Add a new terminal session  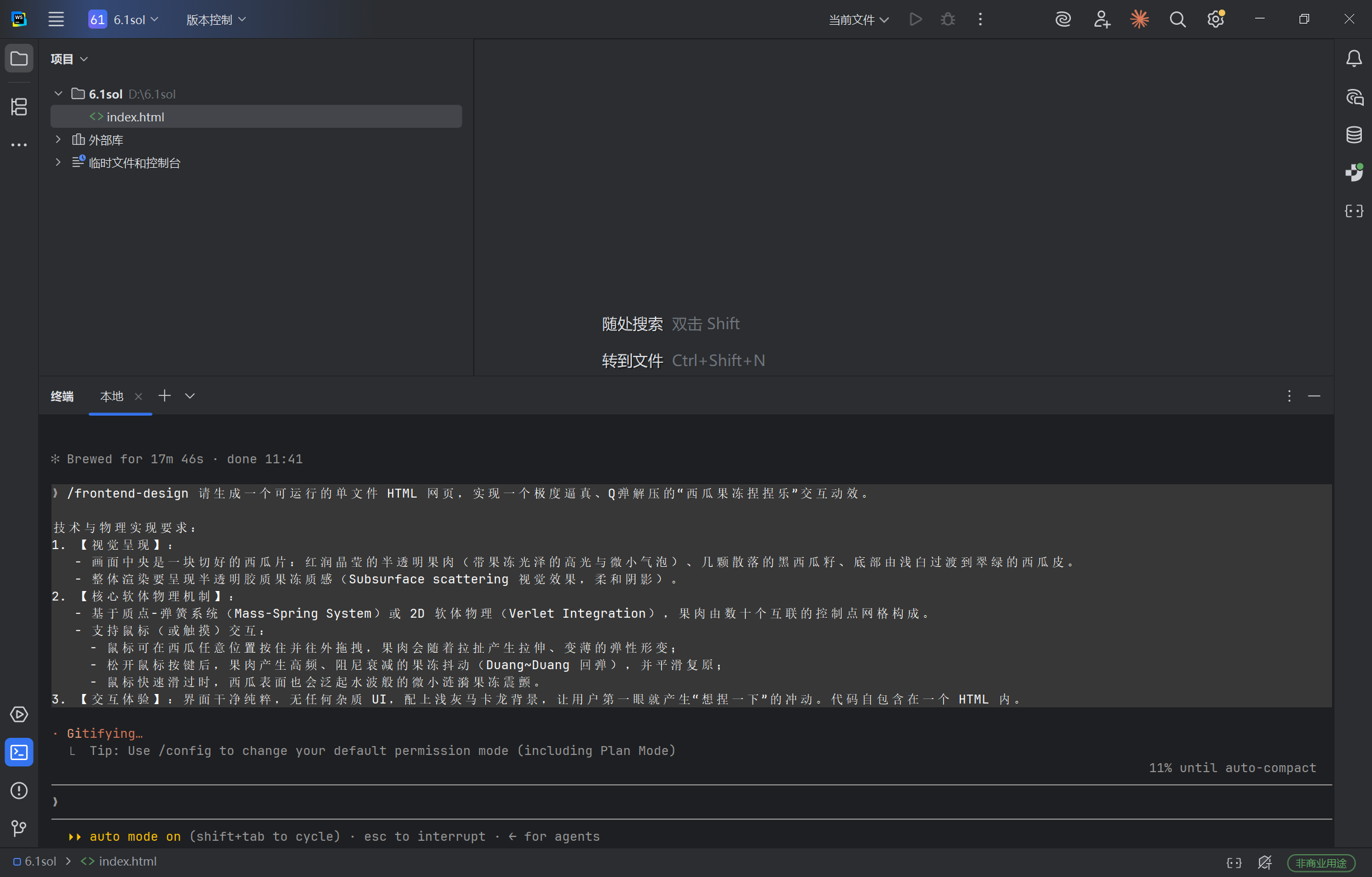click(165, 395)
